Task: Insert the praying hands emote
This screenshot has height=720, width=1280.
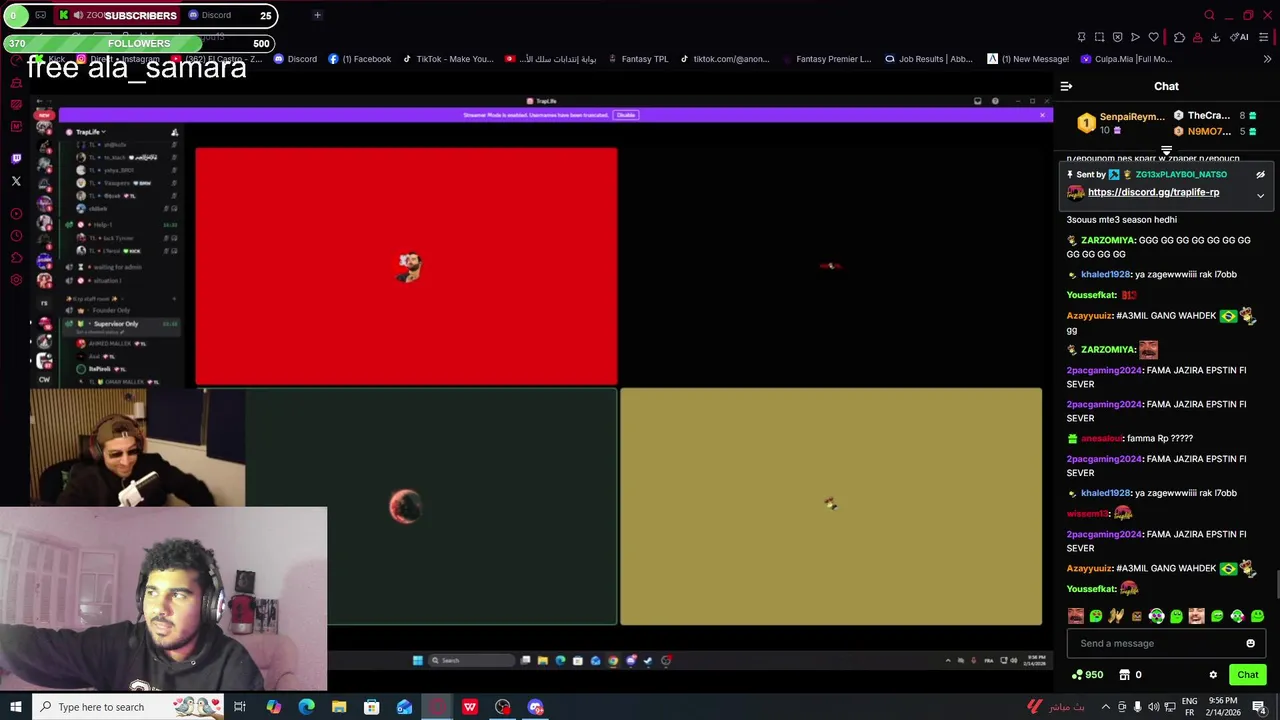Action: click(1116, 616)
